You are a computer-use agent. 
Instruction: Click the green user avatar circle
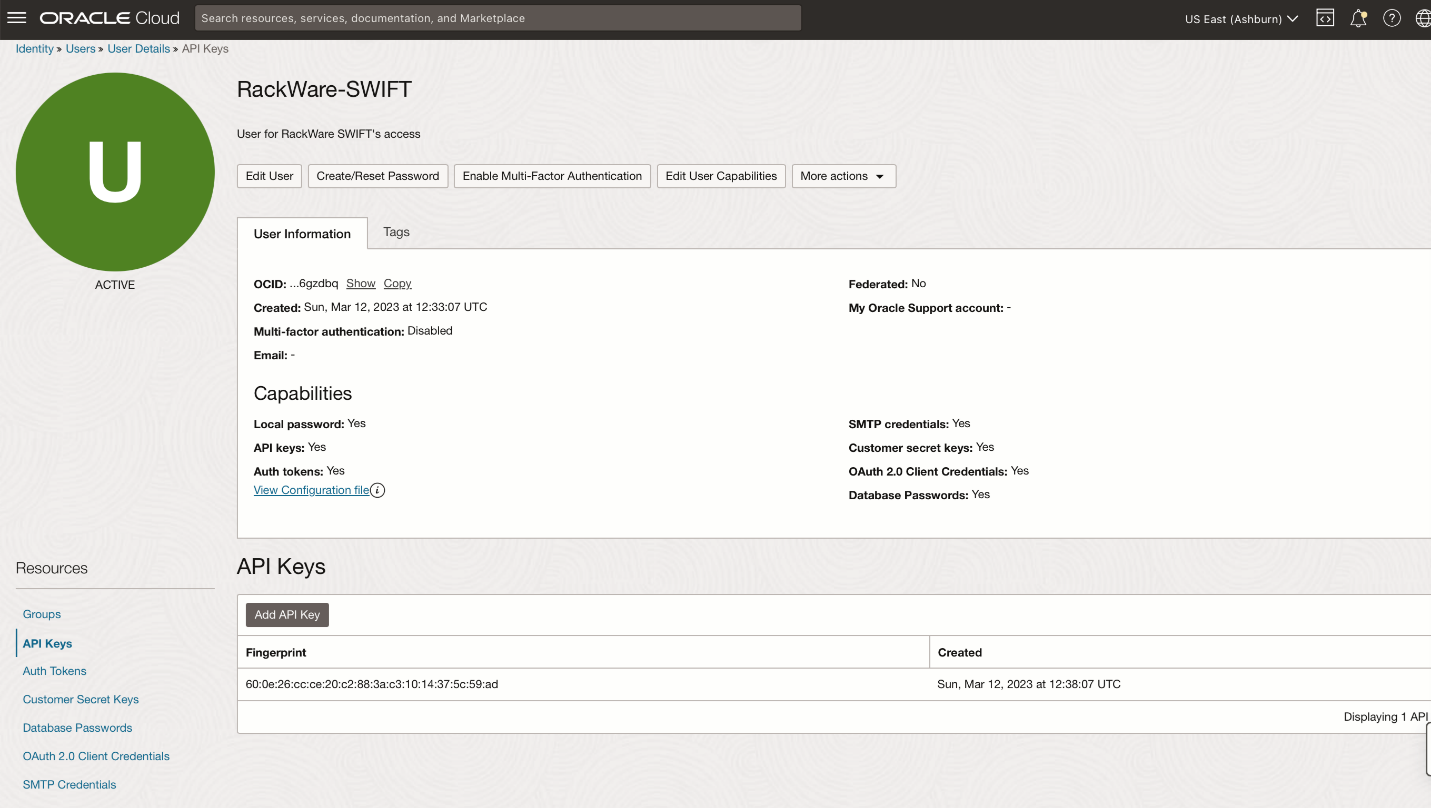click(115, 171)
